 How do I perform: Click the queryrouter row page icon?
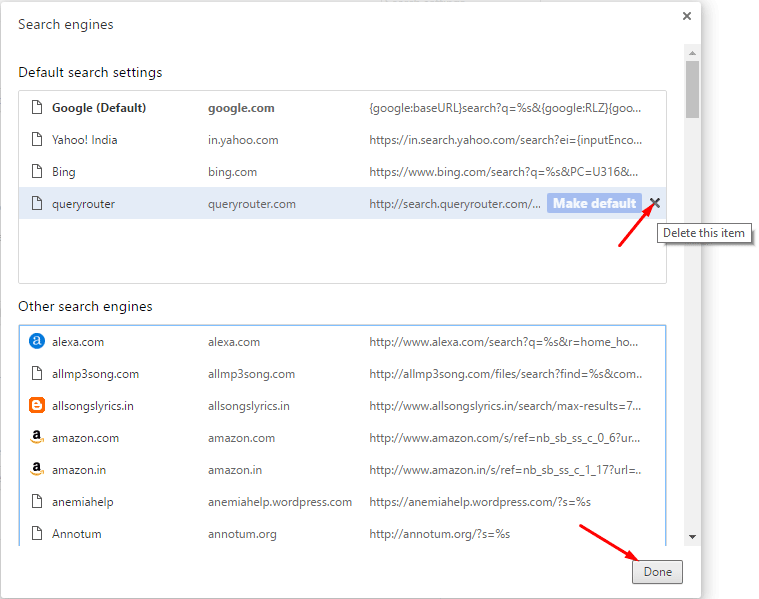click(37, 203)
